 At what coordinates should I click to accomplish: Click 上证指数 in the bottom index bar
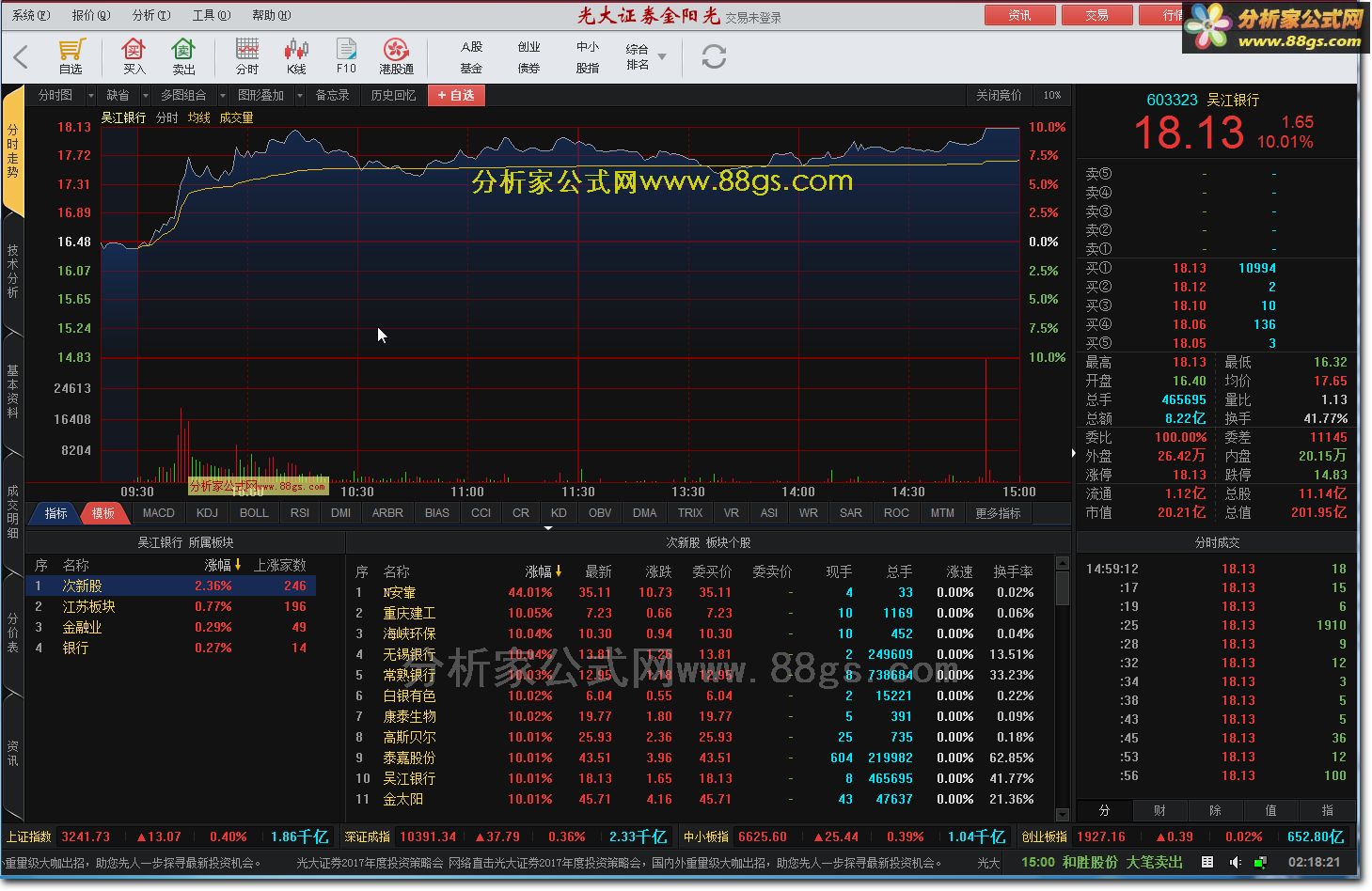pos(30,836)
